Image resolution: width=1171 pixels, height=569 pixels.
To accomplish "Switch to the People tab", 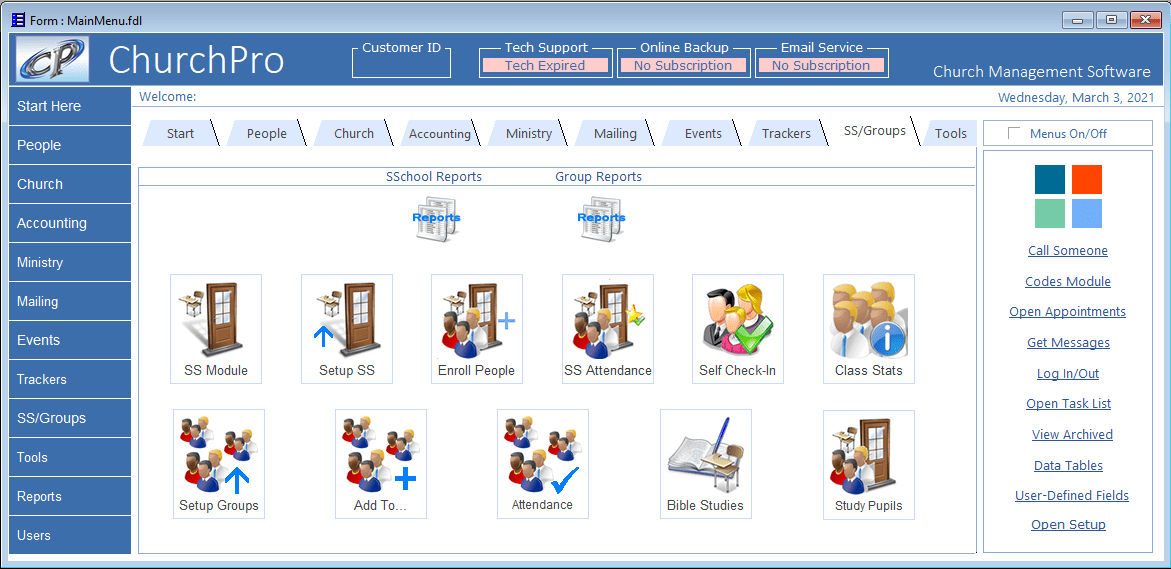I will [267, 134].
